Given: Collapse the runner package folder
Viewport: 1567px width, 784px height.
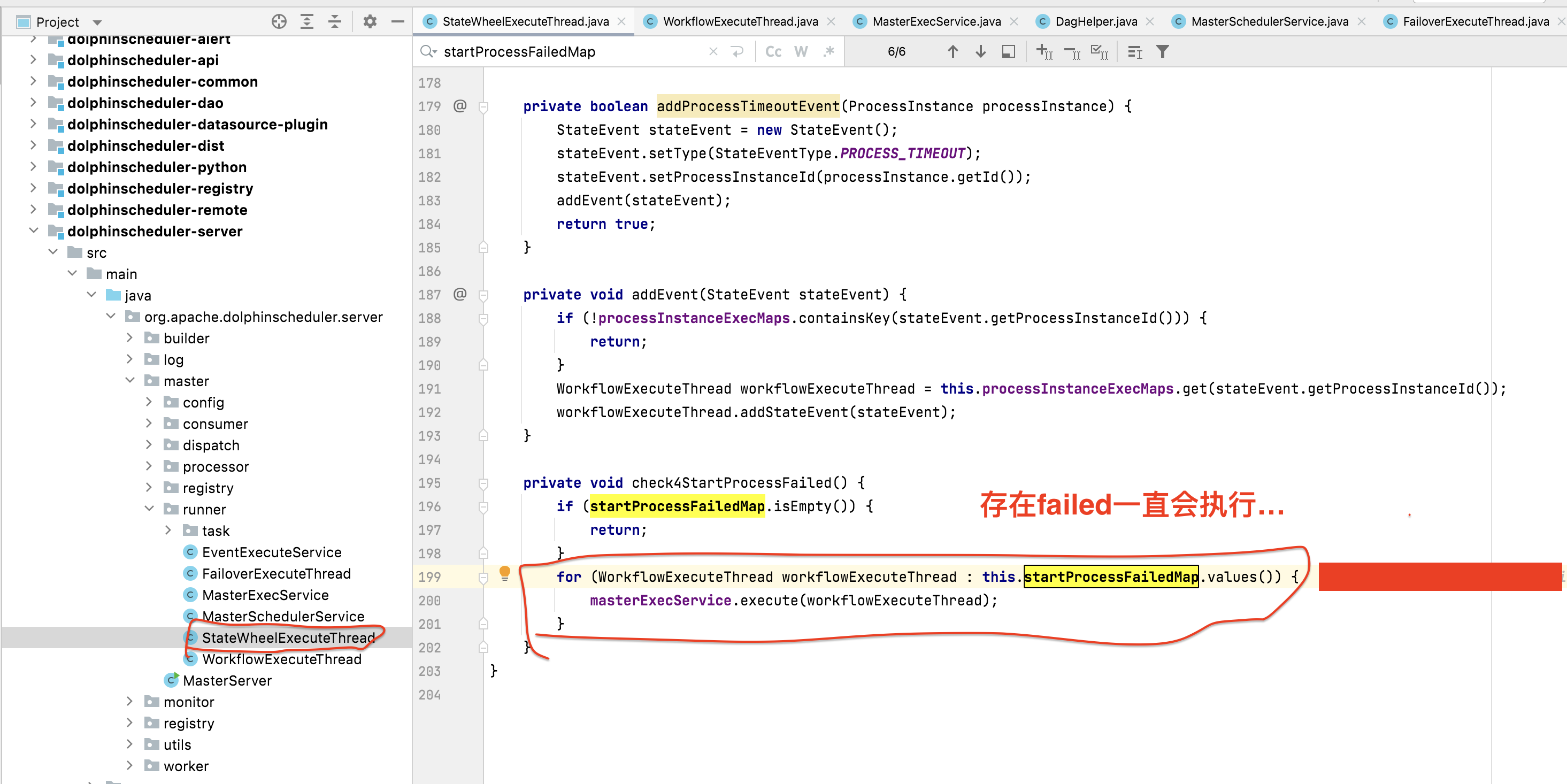Looking at the screenshot, I should pyautogui.click(x=149, y=509).
